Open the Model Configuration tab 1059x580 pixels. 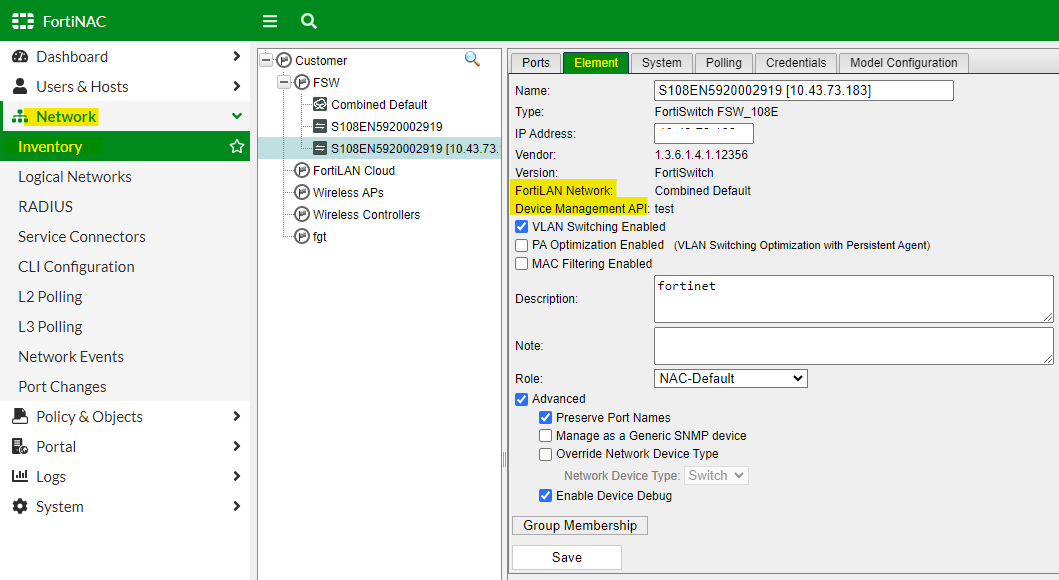(x=902, y=62)
